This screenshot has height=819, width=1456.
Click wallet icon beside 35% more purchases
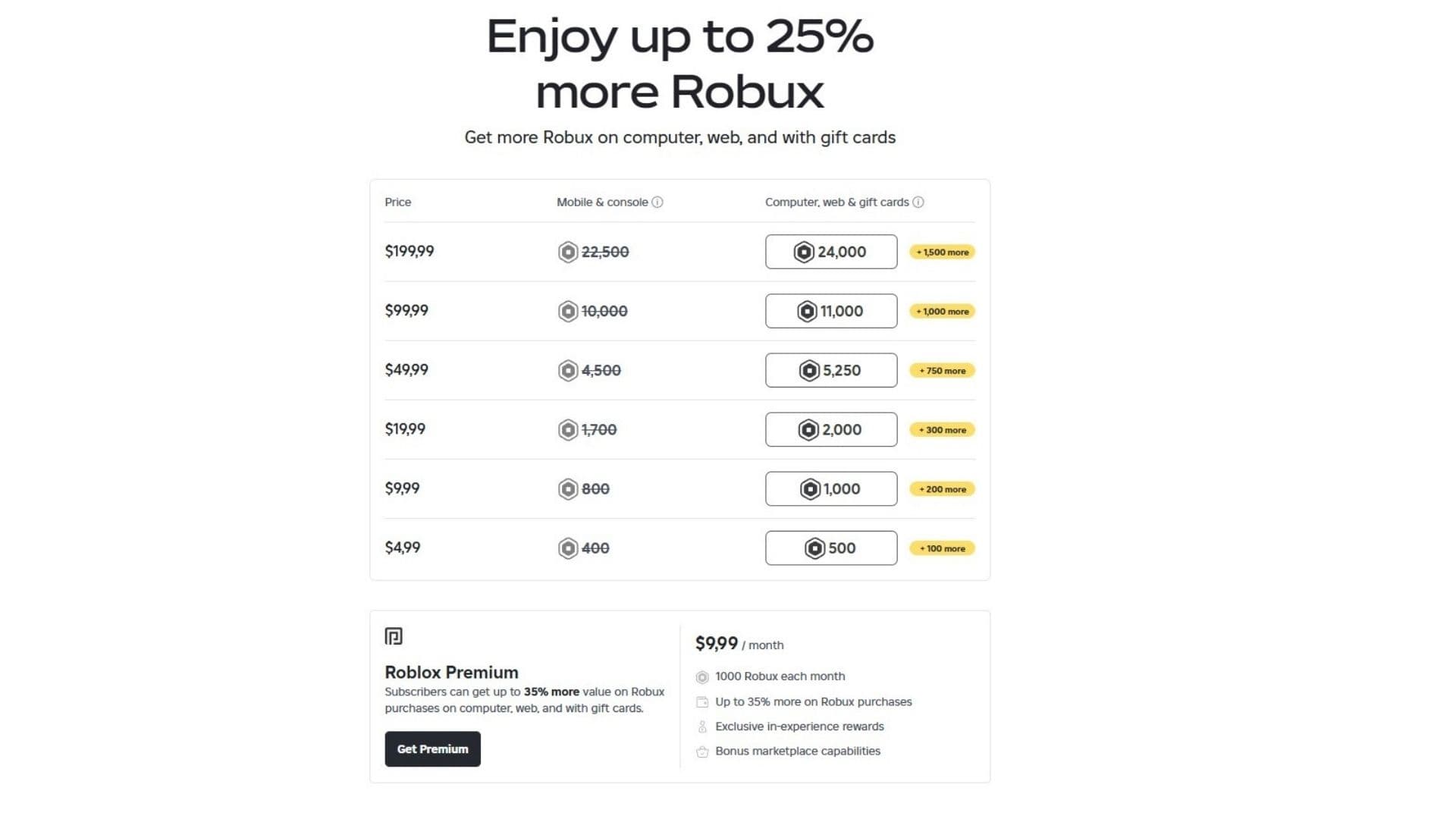(x=702, y=702)
